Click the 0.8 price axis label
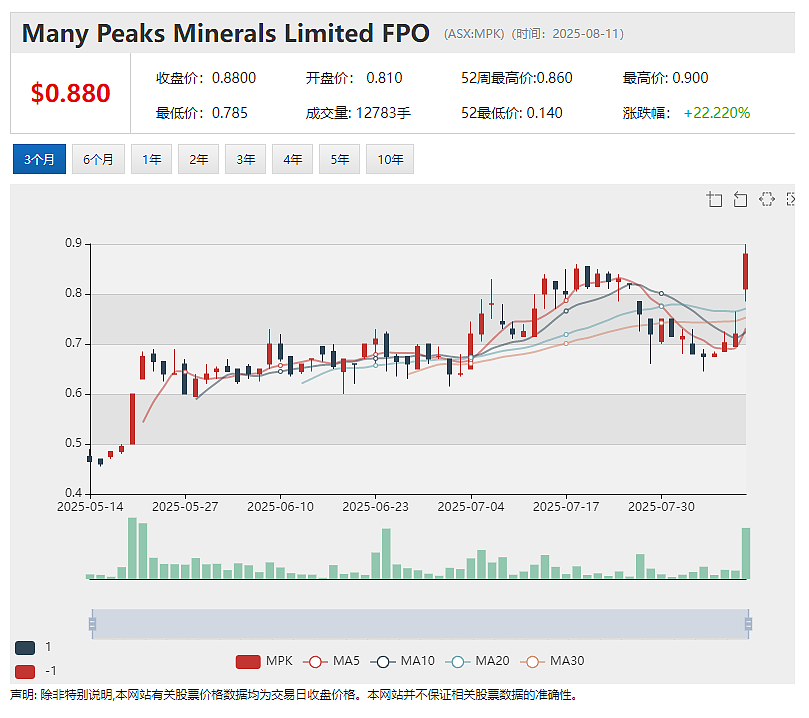 point(73,293)
